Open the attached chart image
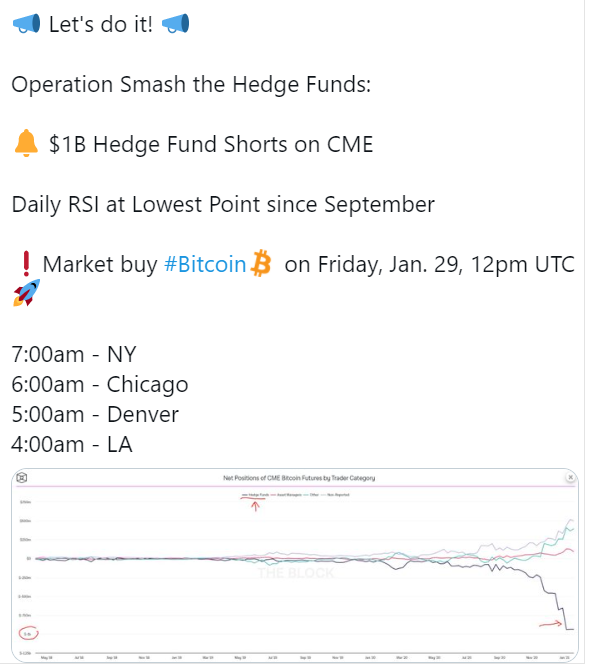The image size is (592, 671). (295, 565)
